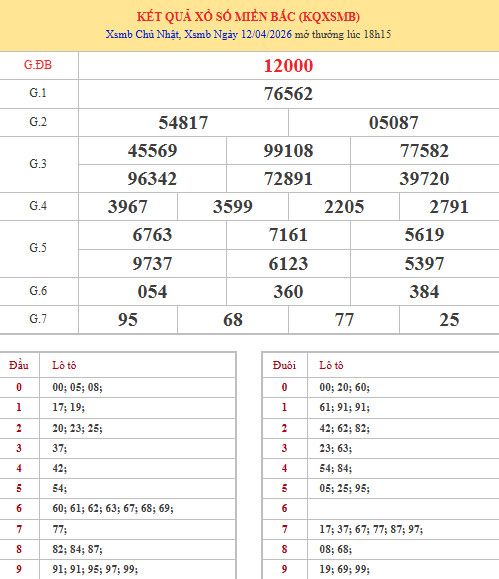The image size is (499, 579).
Task: Click G.7 number 25
Action: pos(449,320)
